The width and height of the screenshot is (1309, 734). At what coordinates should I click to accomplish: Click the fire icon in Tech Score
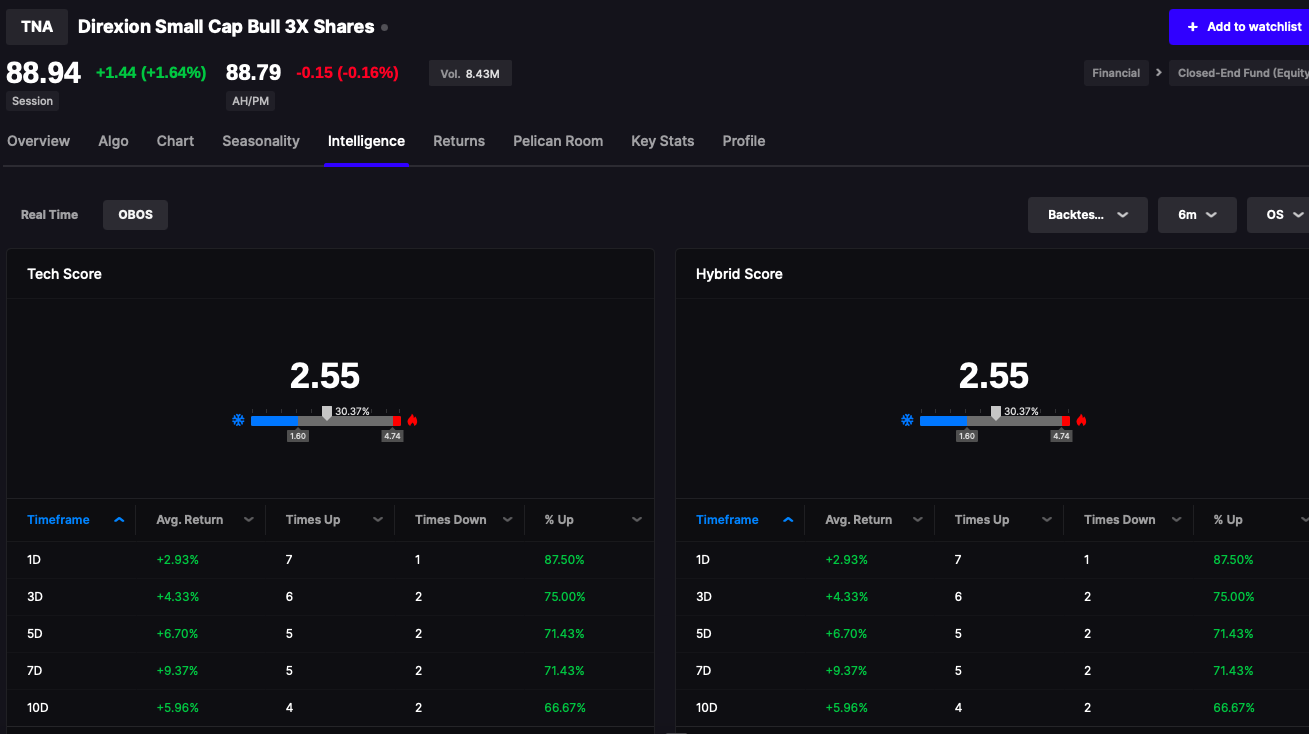[412, 420]
